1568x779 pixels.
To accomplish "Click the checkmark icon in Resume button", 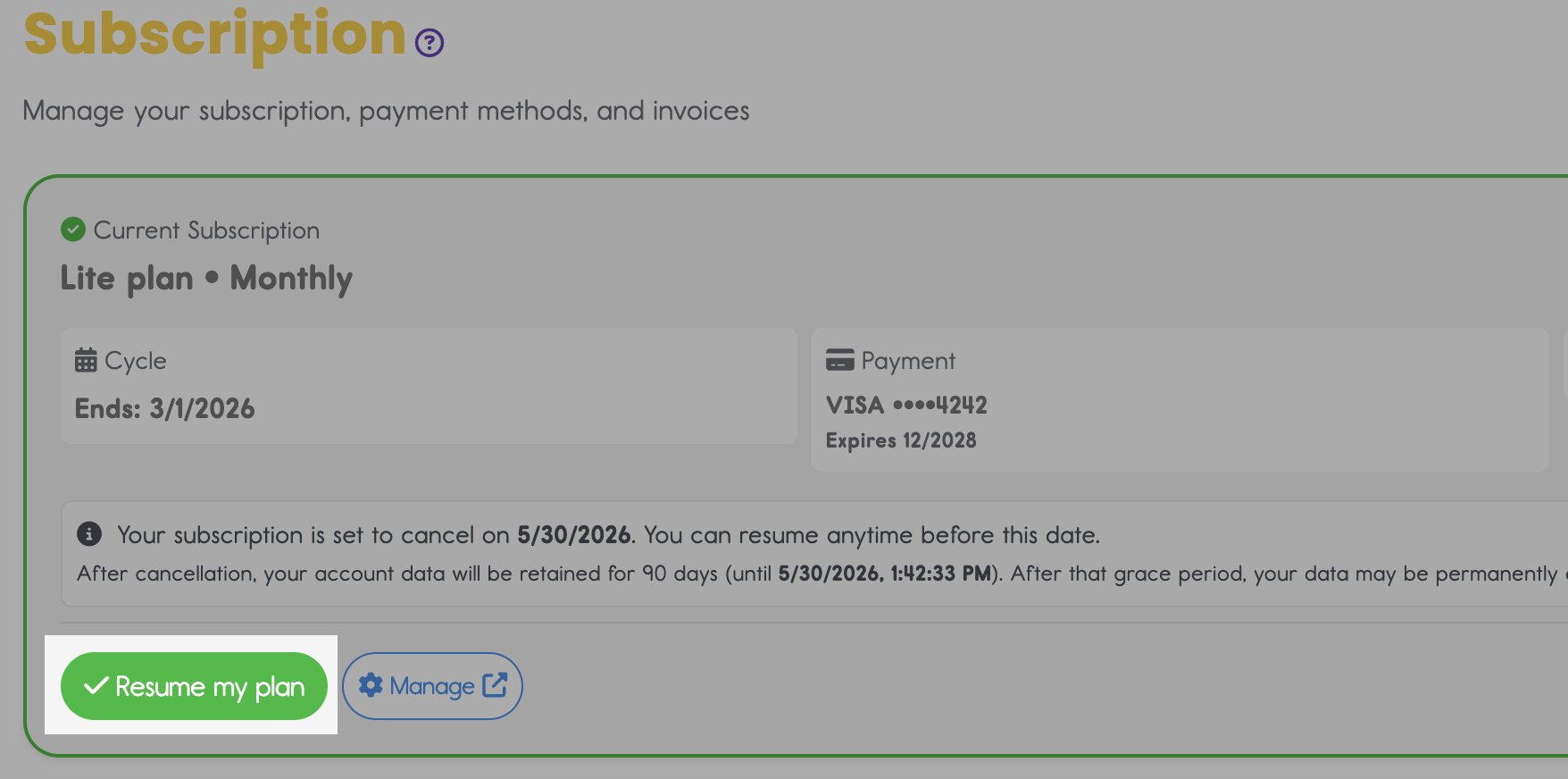I will click(x=96, y=686).
